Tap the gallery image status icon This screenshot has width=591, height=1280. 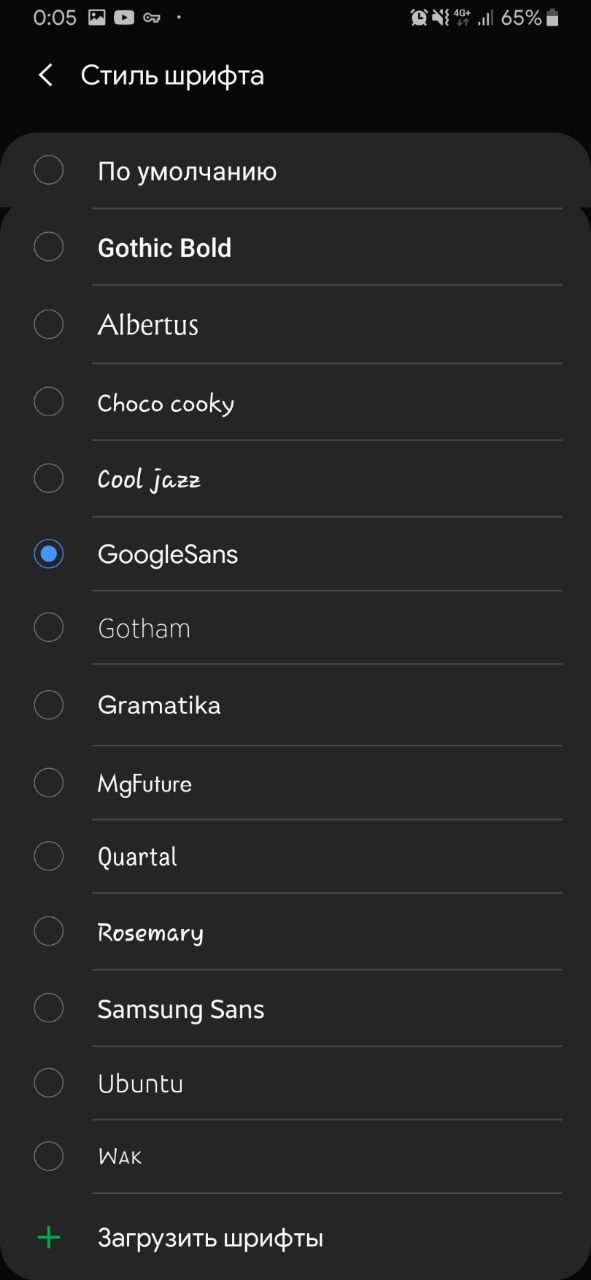coord(97,17)
